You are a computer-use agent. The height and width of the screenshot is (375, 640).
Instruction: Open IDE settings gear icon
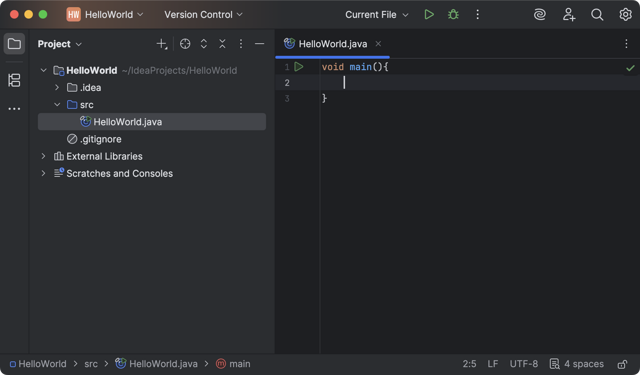pyautogui.click(x=625, y=15)
